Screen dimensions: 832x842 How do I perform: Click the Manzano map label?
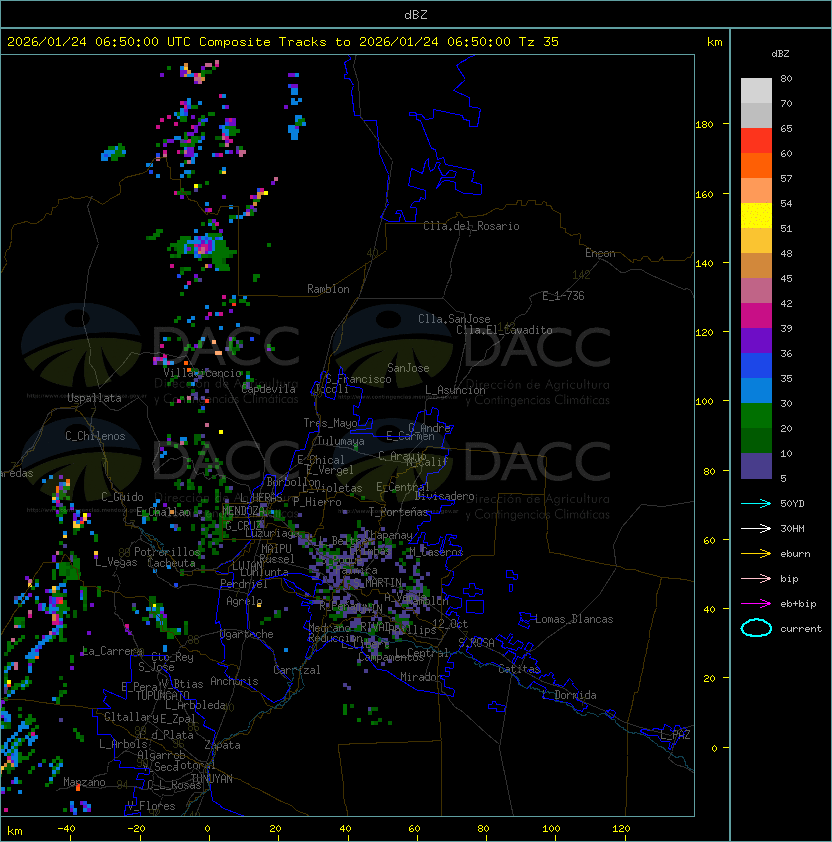[84, 782]
